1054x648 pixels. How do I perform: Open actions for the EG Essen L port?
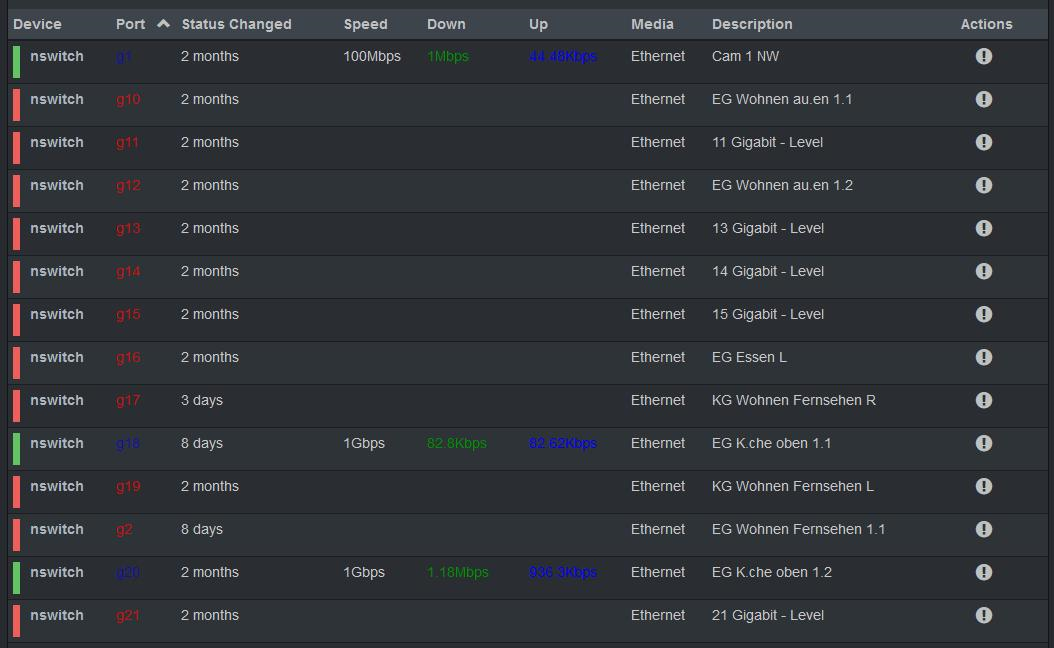click(x=984, y=357)
